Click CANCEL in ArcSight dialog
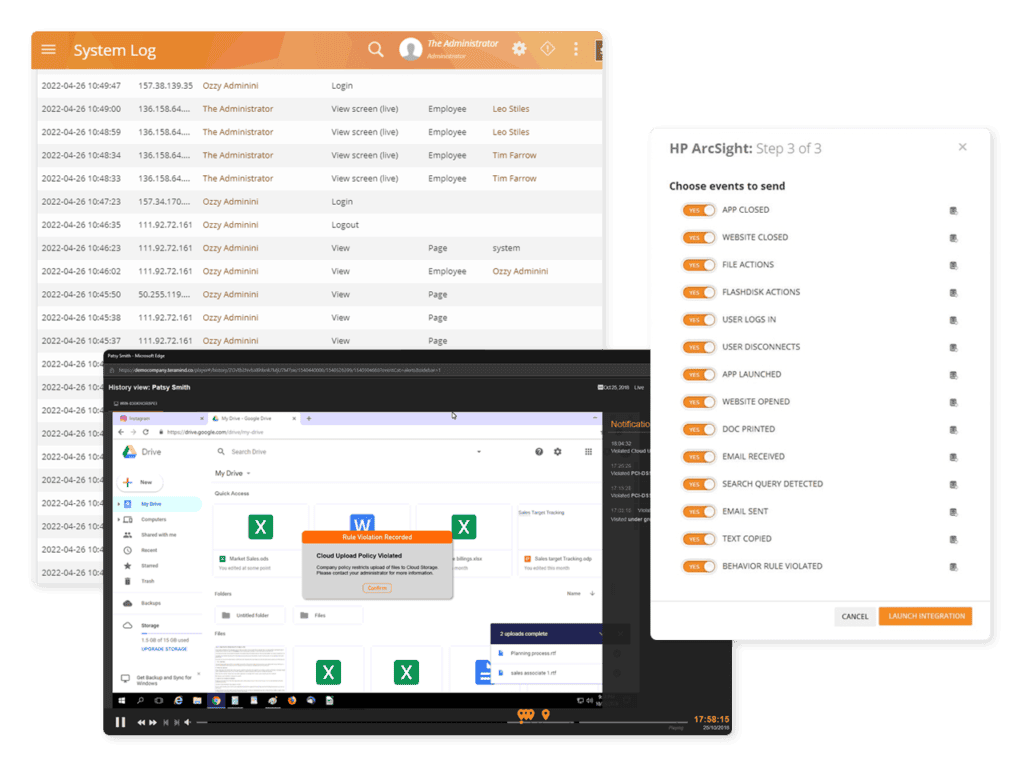The image size is (1024, 768). pos(855,616)
